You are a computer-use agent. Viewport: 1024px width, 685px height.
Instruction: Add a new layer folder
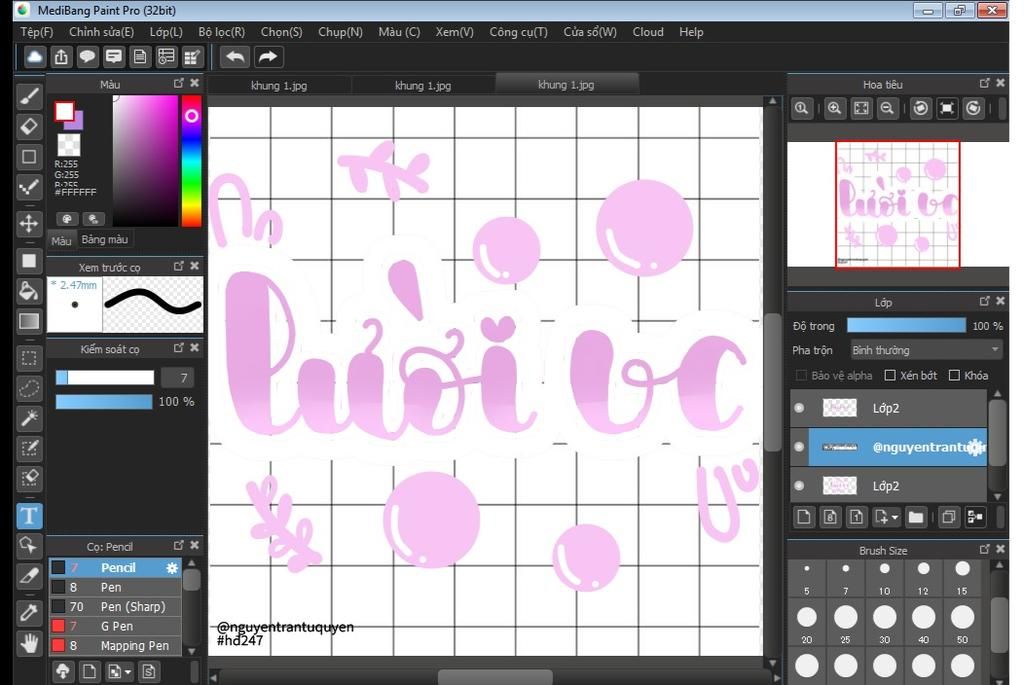click(x=916, y=517)
